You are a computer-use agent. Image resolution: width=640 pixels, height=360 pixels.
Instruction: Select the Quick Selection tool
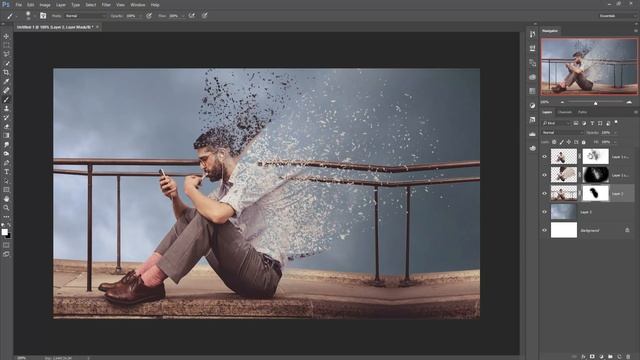click(6, 63)
